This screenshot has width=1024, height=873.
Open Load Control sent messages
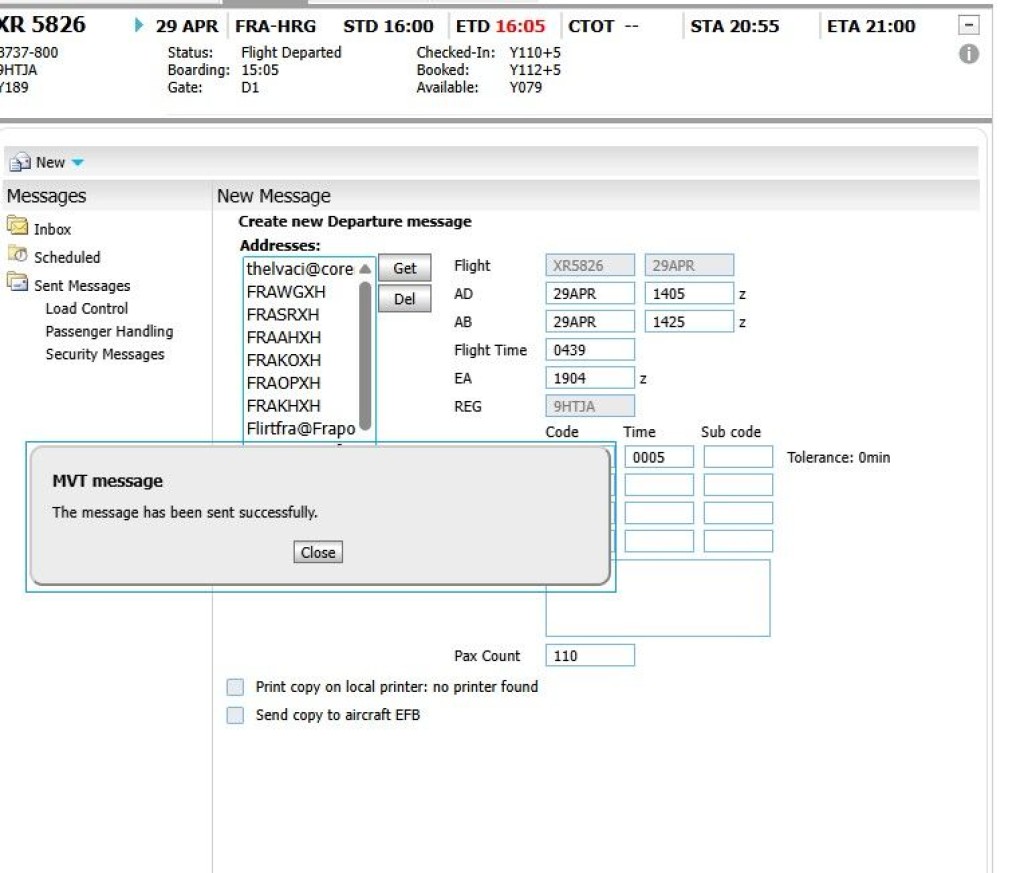pyautogui.click(x=87, y=309)
